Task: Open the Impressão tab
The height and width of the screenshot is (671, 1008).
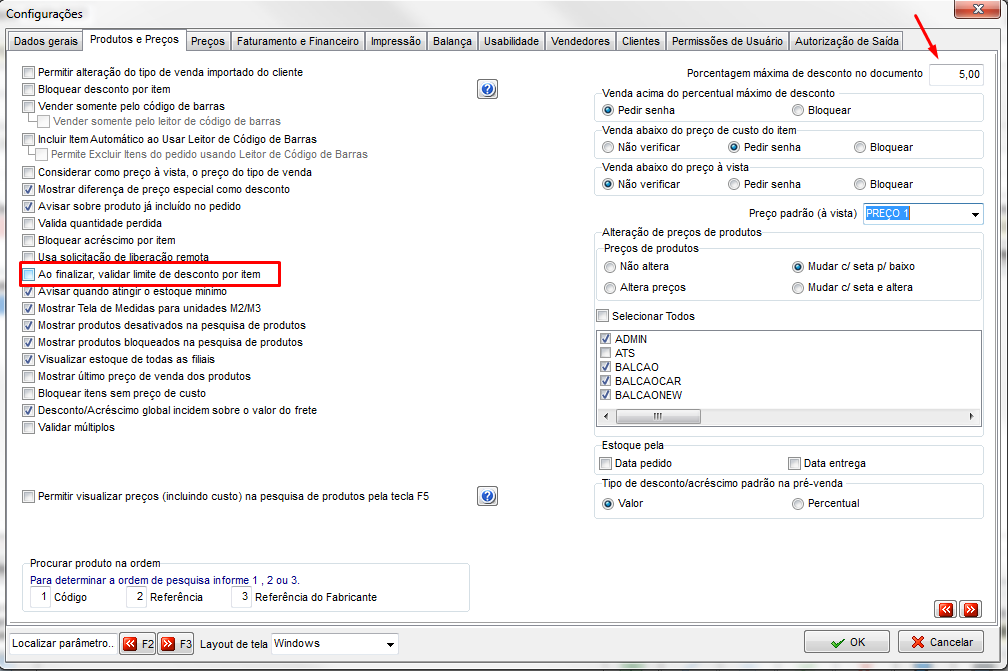Action: tap(395, 41)
